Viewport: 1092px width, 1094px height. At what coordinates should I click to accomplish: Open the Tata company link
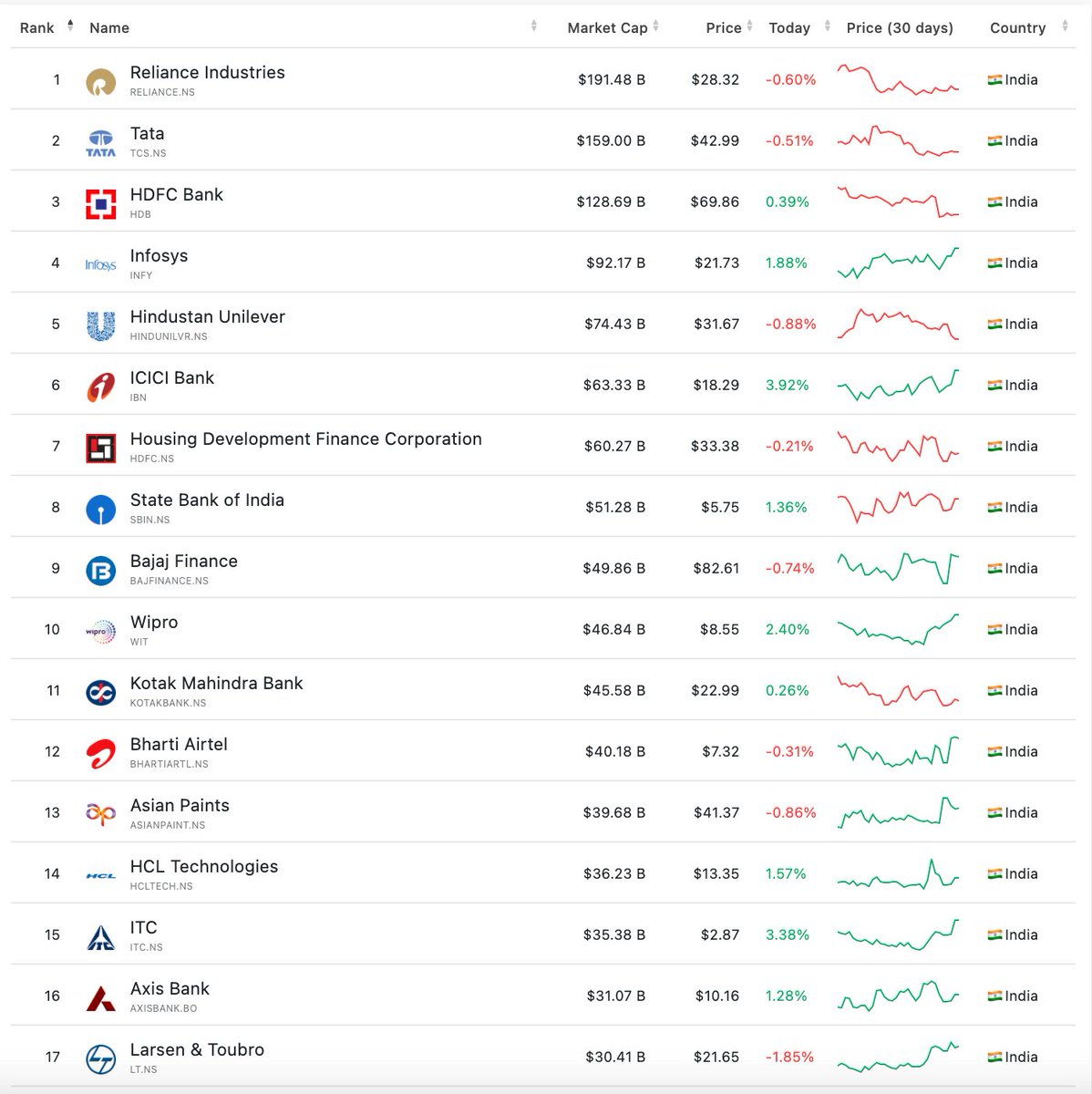148,133
